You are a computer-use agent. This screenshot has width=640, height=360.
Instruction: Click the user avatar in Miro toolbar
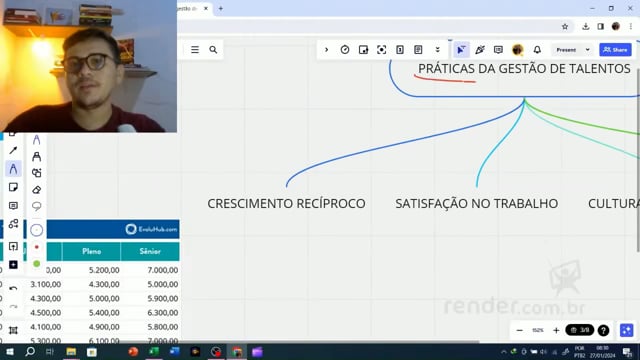(x=518, y=50)
